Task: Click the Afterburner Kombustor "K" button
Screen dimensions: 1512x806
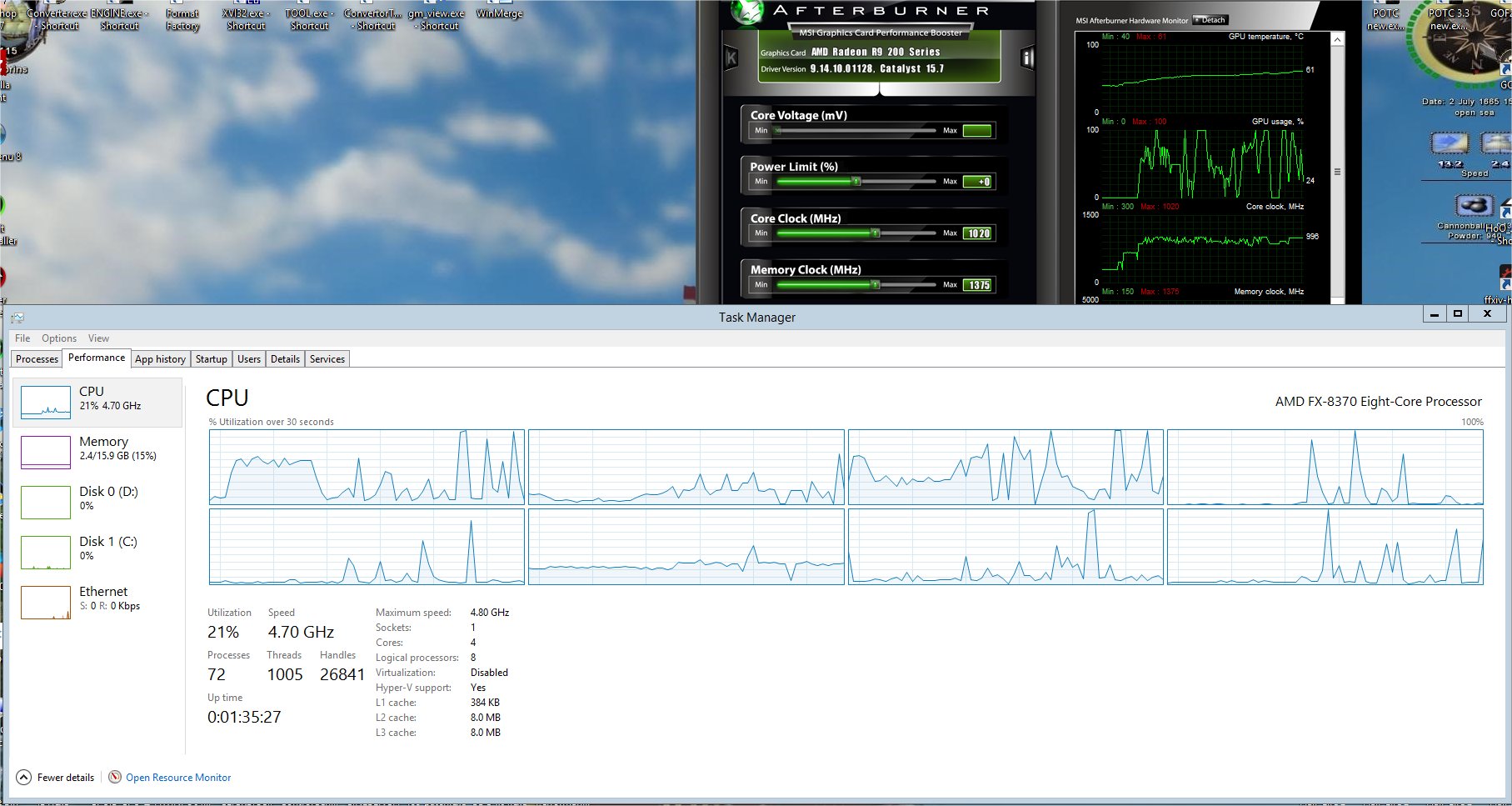Action: (x=731, y=58)
